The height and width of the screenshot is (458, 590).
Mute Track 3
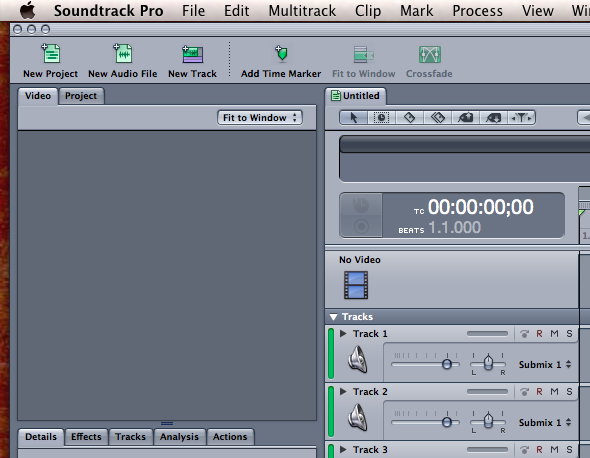click(554, 449)
